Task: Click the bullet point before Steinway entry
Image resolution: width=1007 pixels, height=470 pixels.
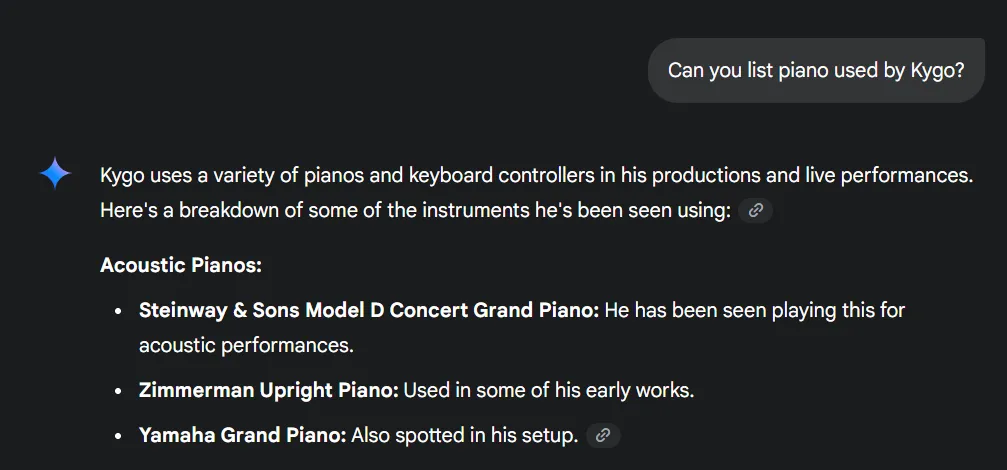Action: coord(119,311)
